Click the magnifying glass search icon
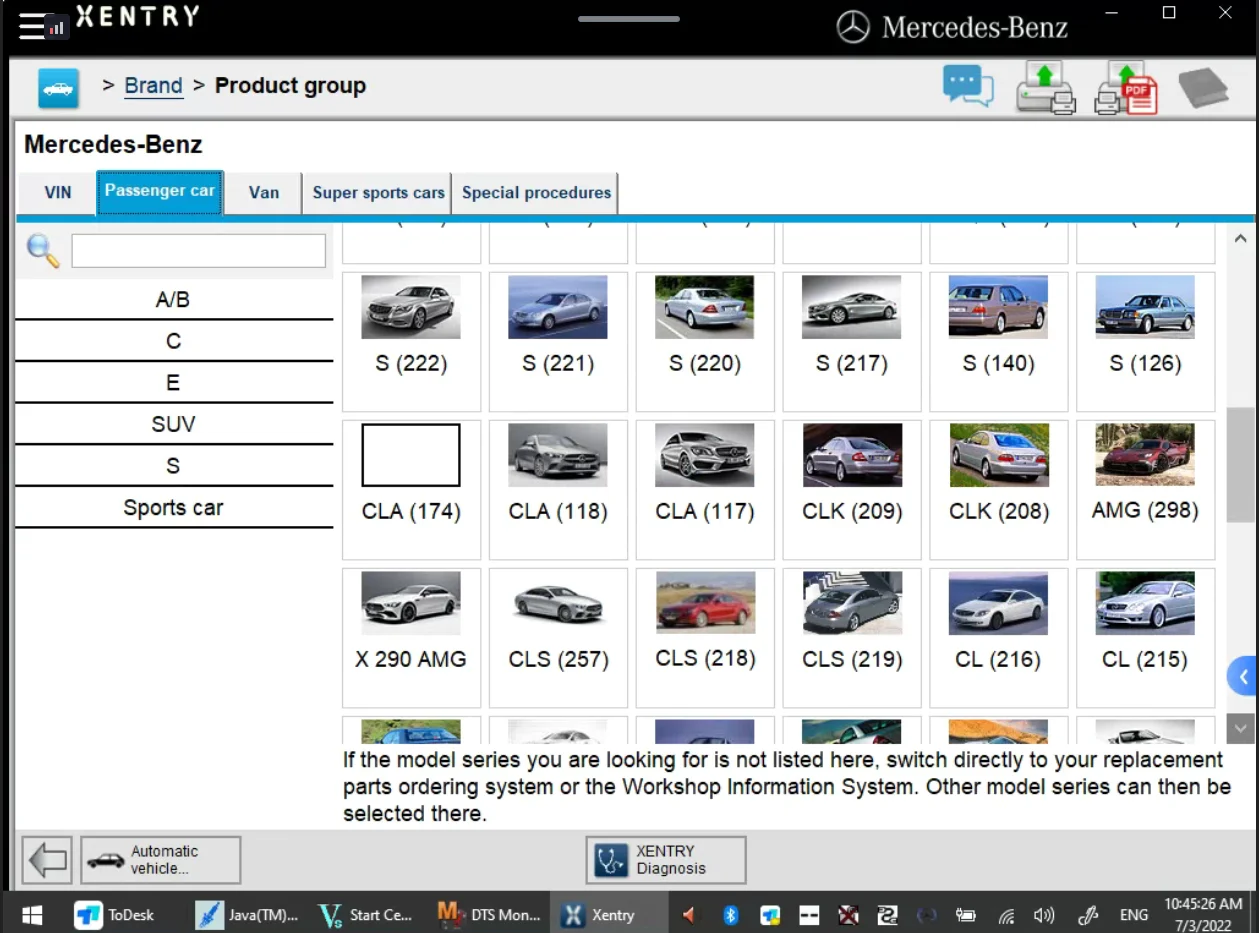 (x=43, y=251)
